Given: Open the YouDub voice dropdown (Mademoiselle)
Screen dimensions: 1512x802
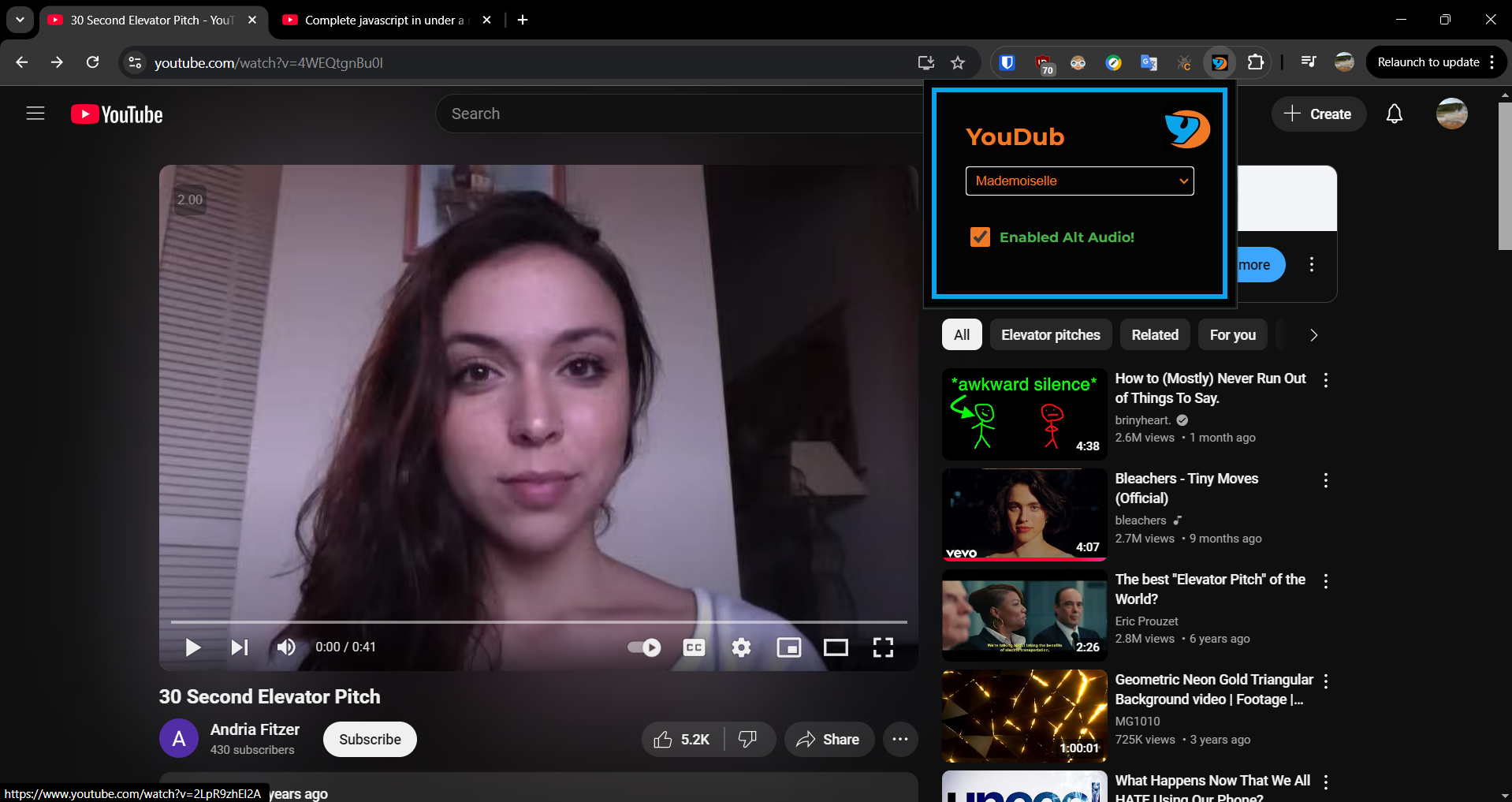Looking at the screenshot, I should 1079,181.
